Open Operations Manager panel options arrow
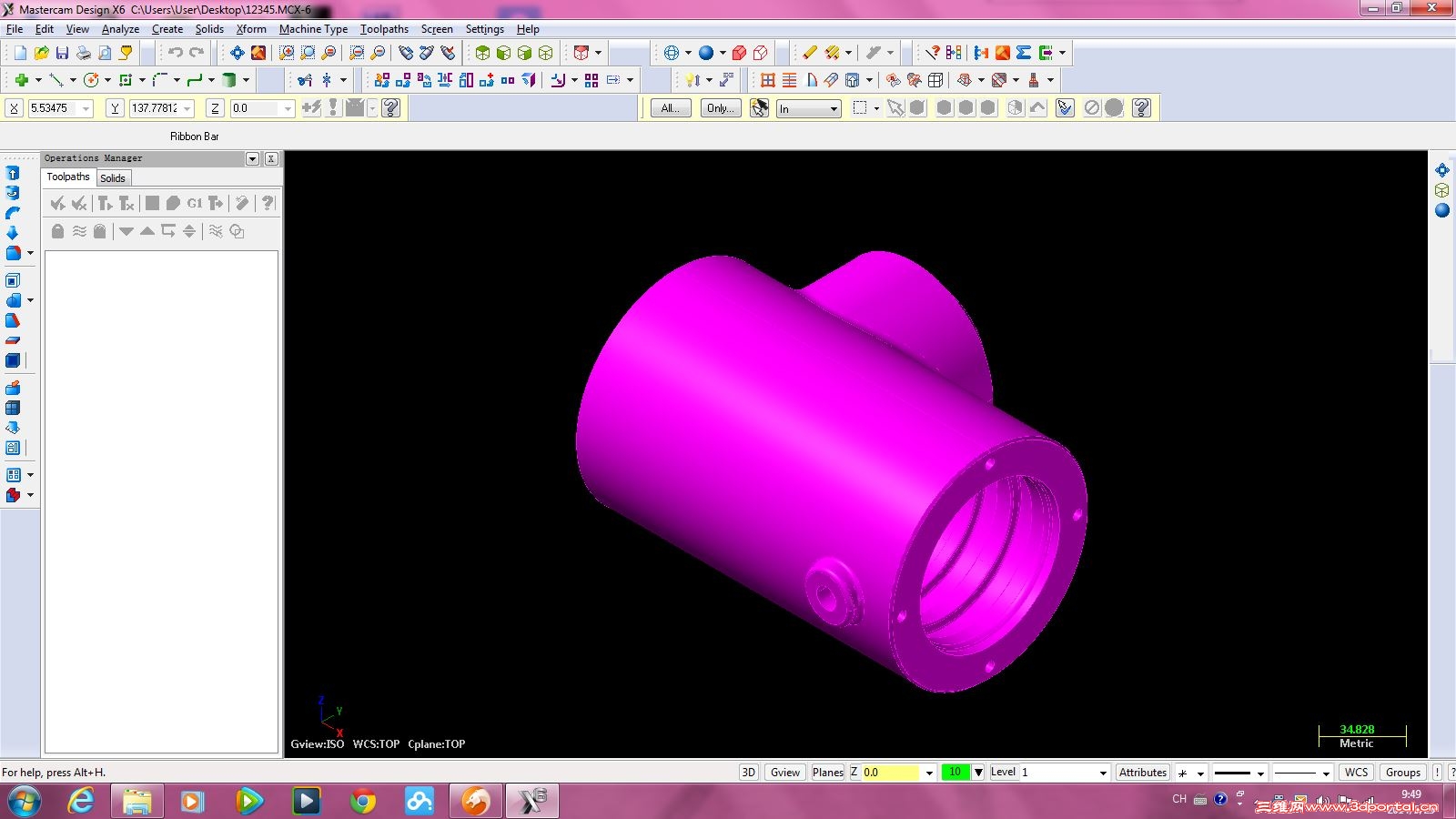Screen dimensions: 1456x819 pyautogui.click(x=252, y=158)
